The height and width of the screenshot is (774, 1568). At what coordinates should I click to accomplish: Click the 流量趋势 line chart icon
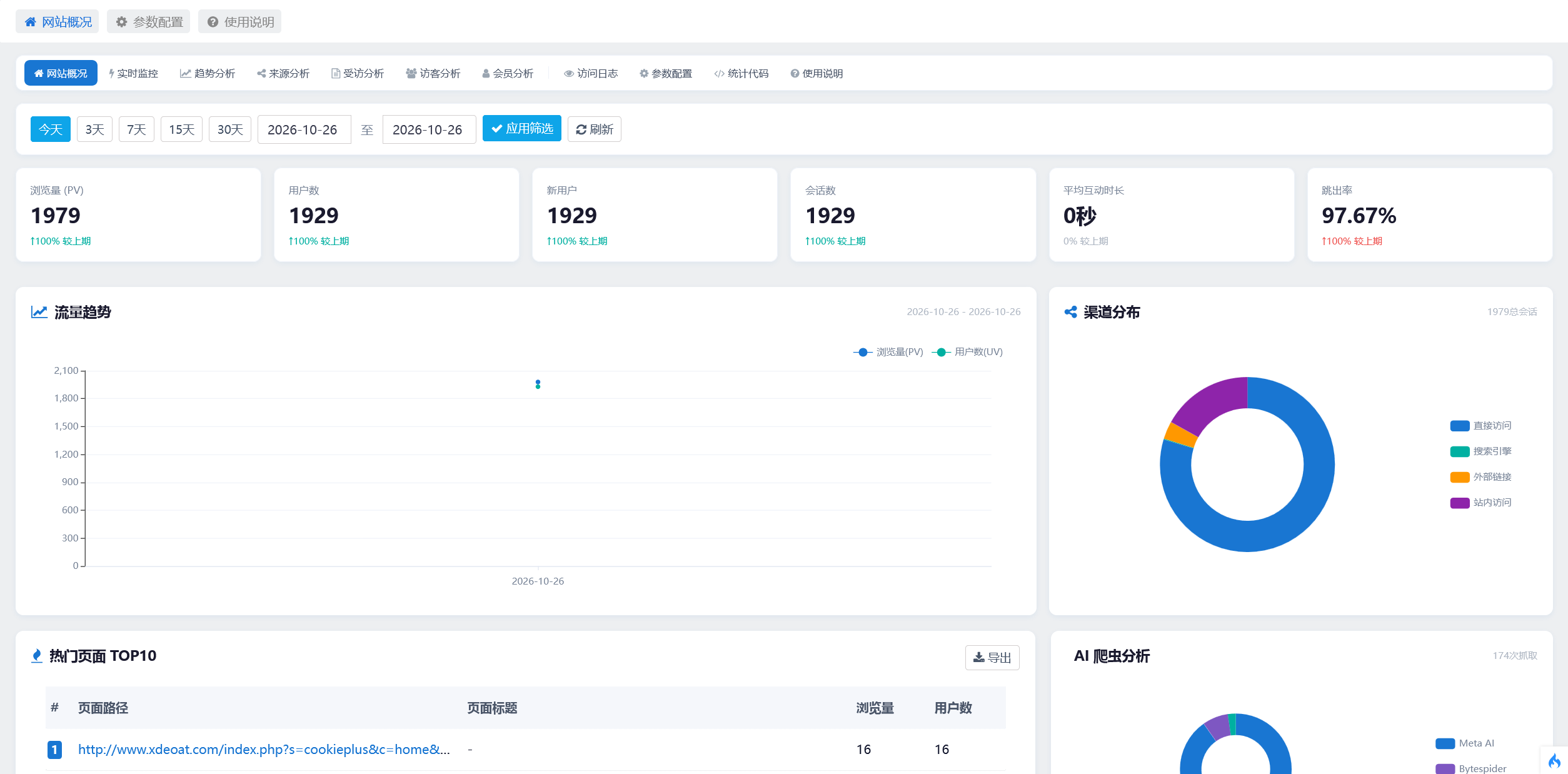pos(39,312)
